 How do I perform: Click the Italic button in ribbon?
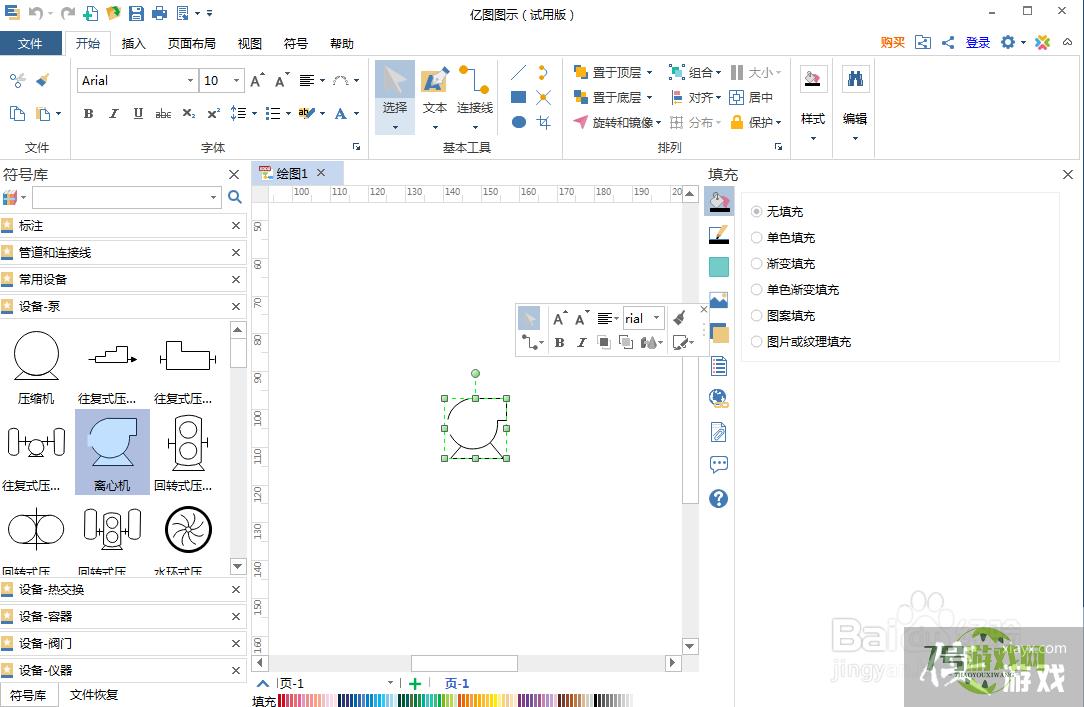coord(113,113)
